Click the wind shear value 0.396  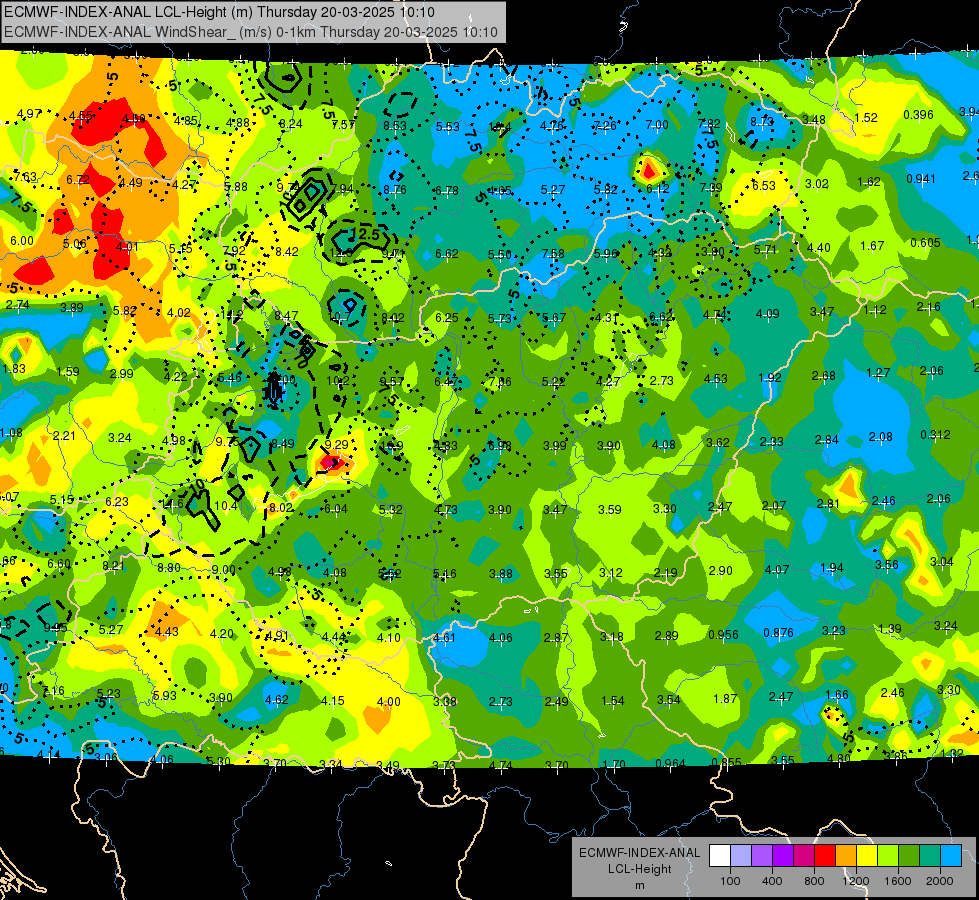click(918, 115)
